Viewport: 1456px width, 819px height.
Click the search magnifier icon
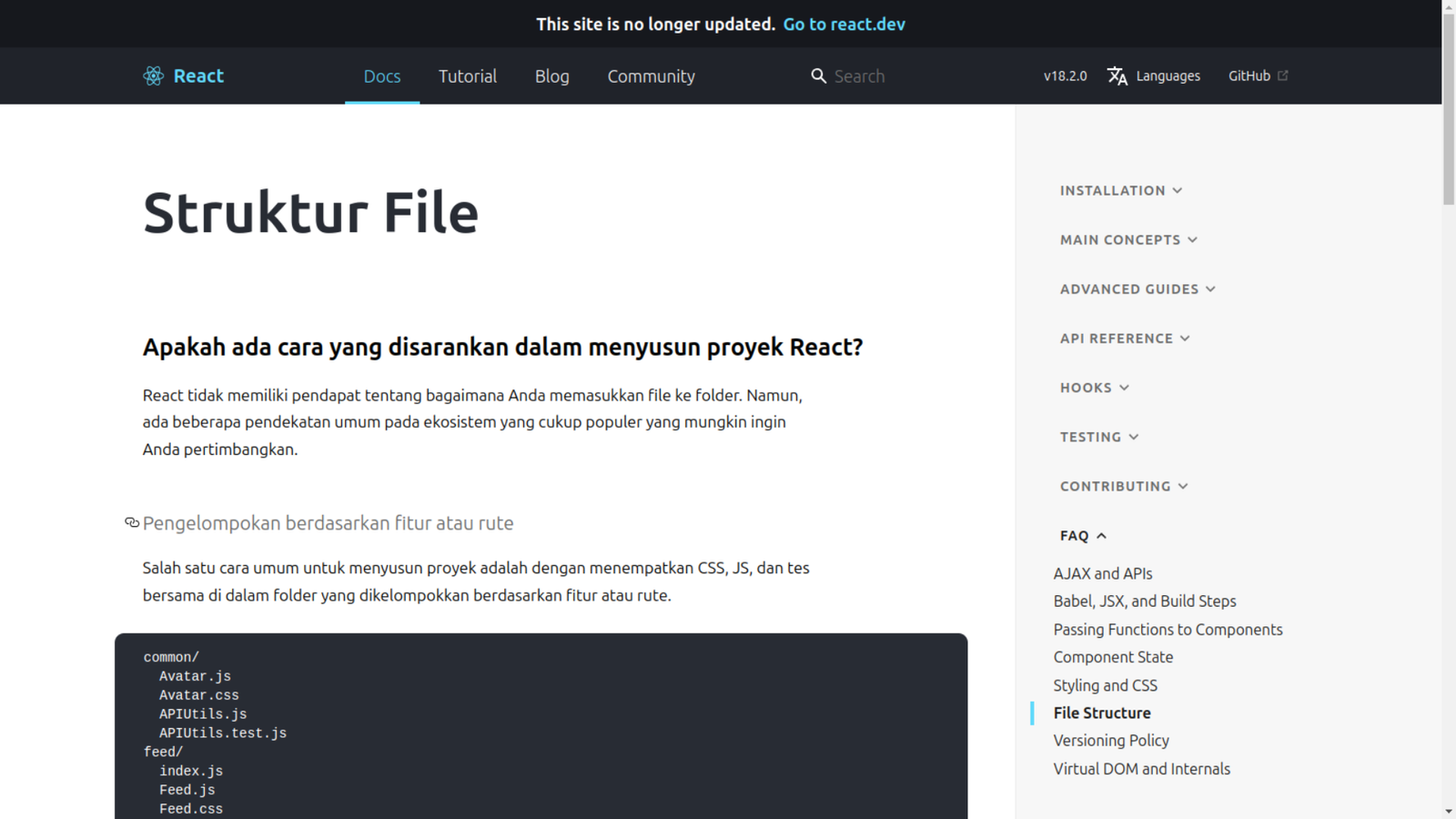[818, 76]
